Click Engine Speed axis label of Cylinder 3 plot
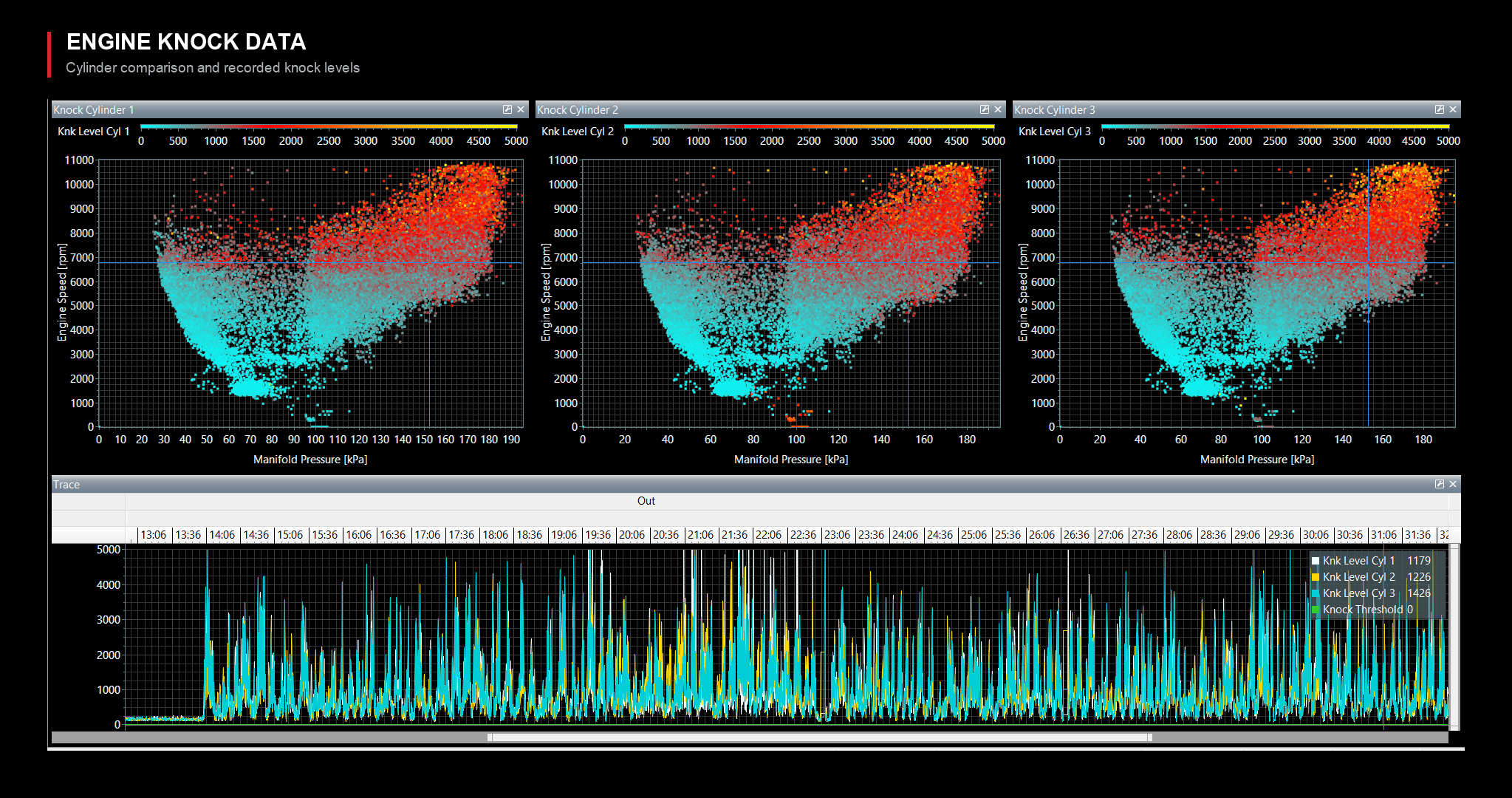The width and height of the screenshot is (1512, 798). [x=1023, y=292]
